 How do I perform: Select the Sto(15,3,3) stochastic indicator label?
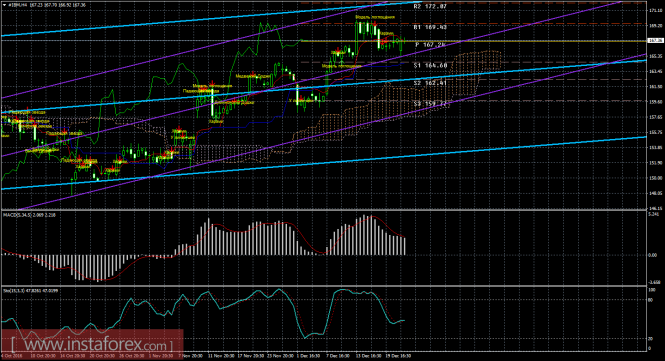[15, 291]
